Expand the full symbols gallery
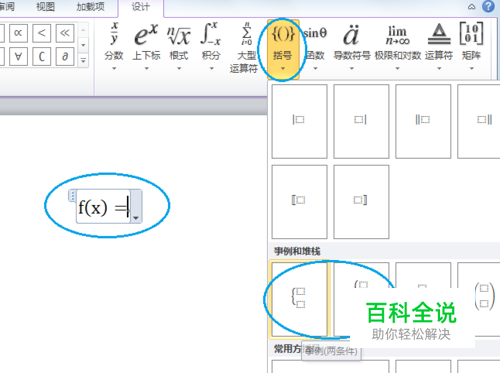This screenshot has height=373, width=500. 83,61
